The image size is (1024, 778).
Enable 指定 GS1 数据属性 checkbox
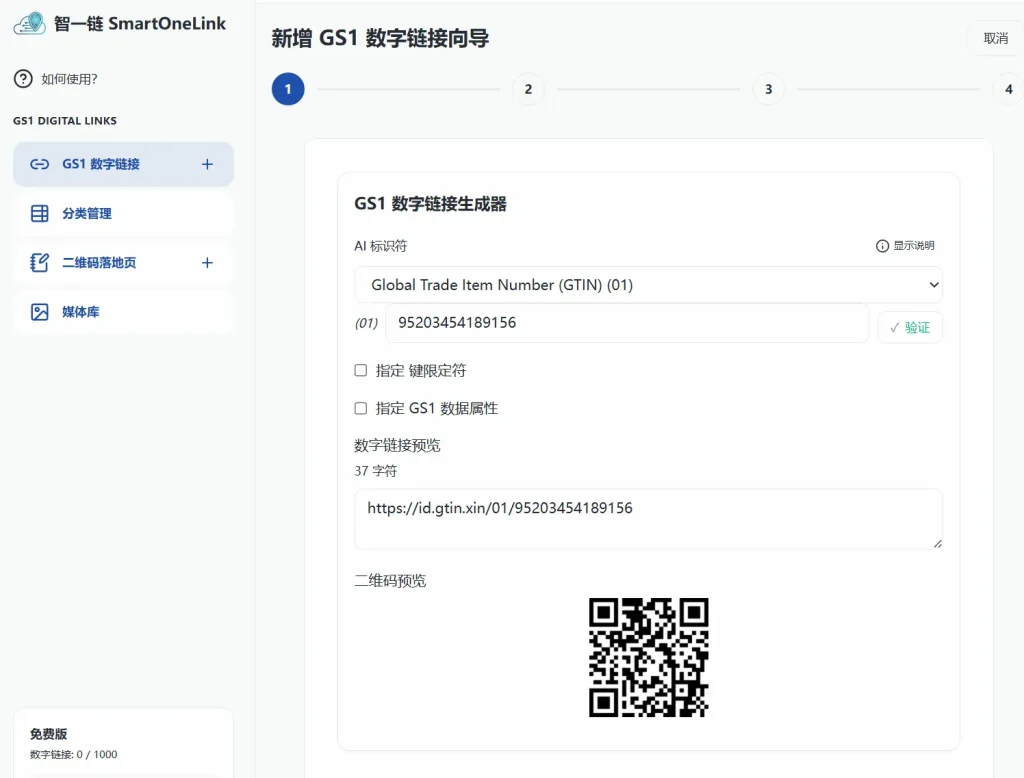pyautogui.click(x=360, y=408)
